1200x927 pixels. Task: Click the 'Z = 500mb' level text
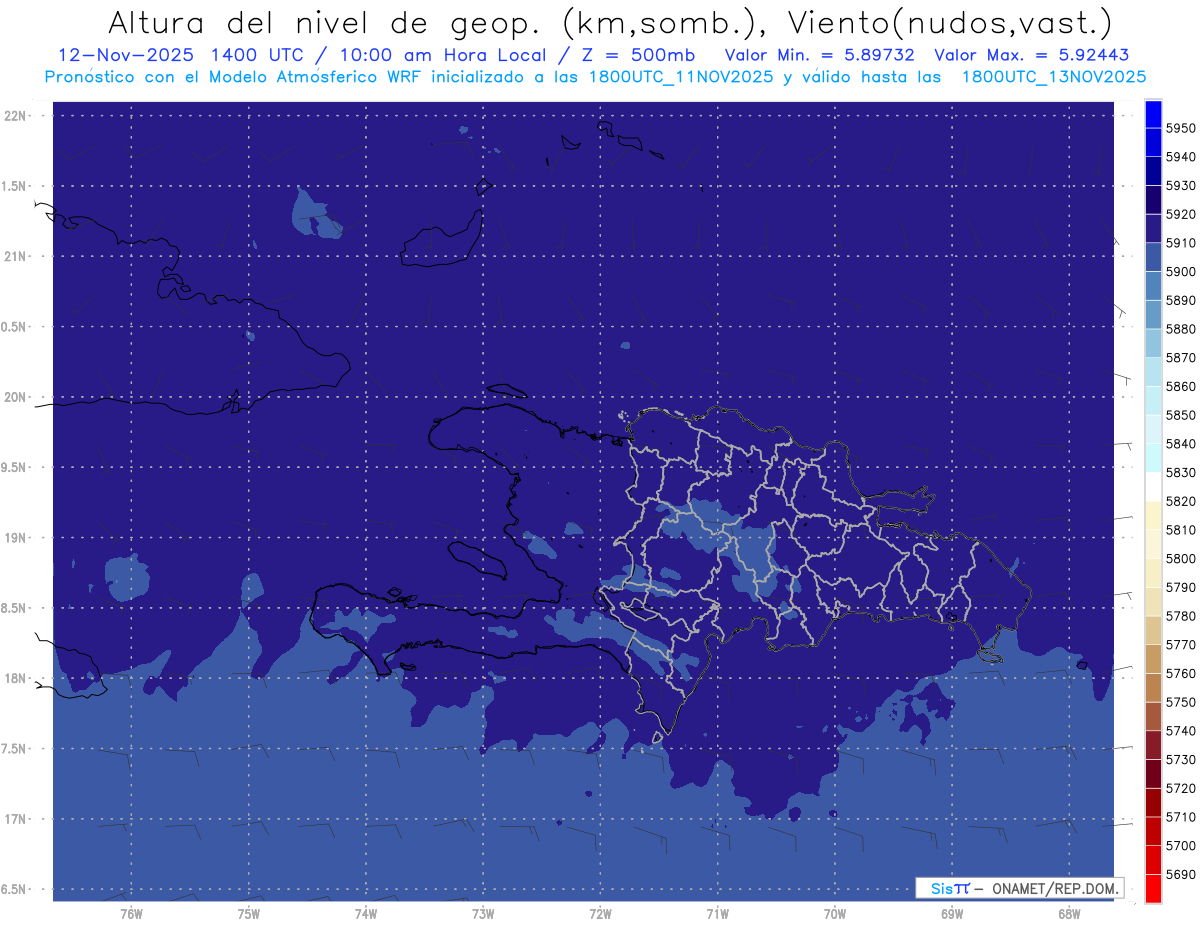(x=632, y=55)
